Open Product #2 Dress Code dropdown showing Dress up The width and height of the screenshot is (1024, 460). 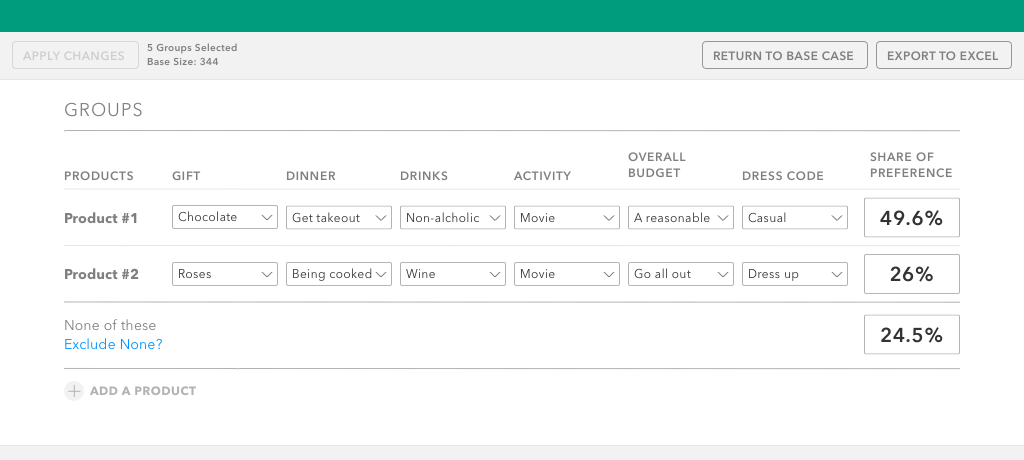(x=794, y=274)
